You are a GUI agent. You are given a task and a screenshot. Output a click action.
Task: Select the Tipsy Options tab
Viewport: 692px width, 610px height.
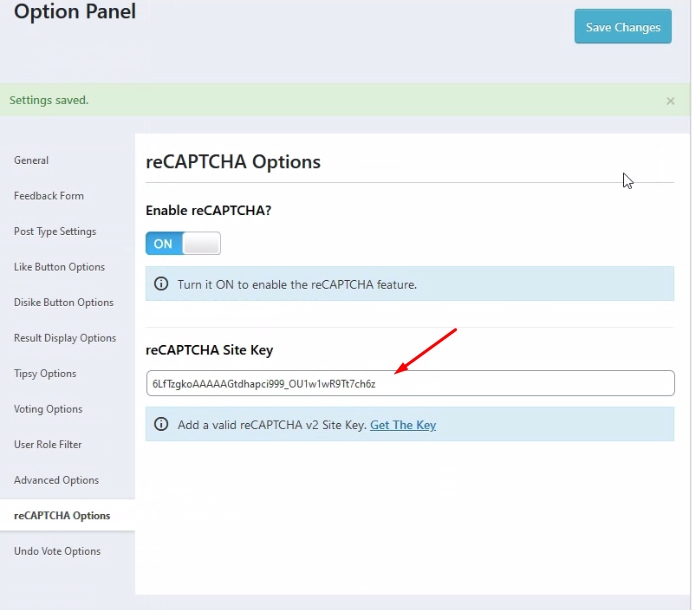(x=45, y=373)
